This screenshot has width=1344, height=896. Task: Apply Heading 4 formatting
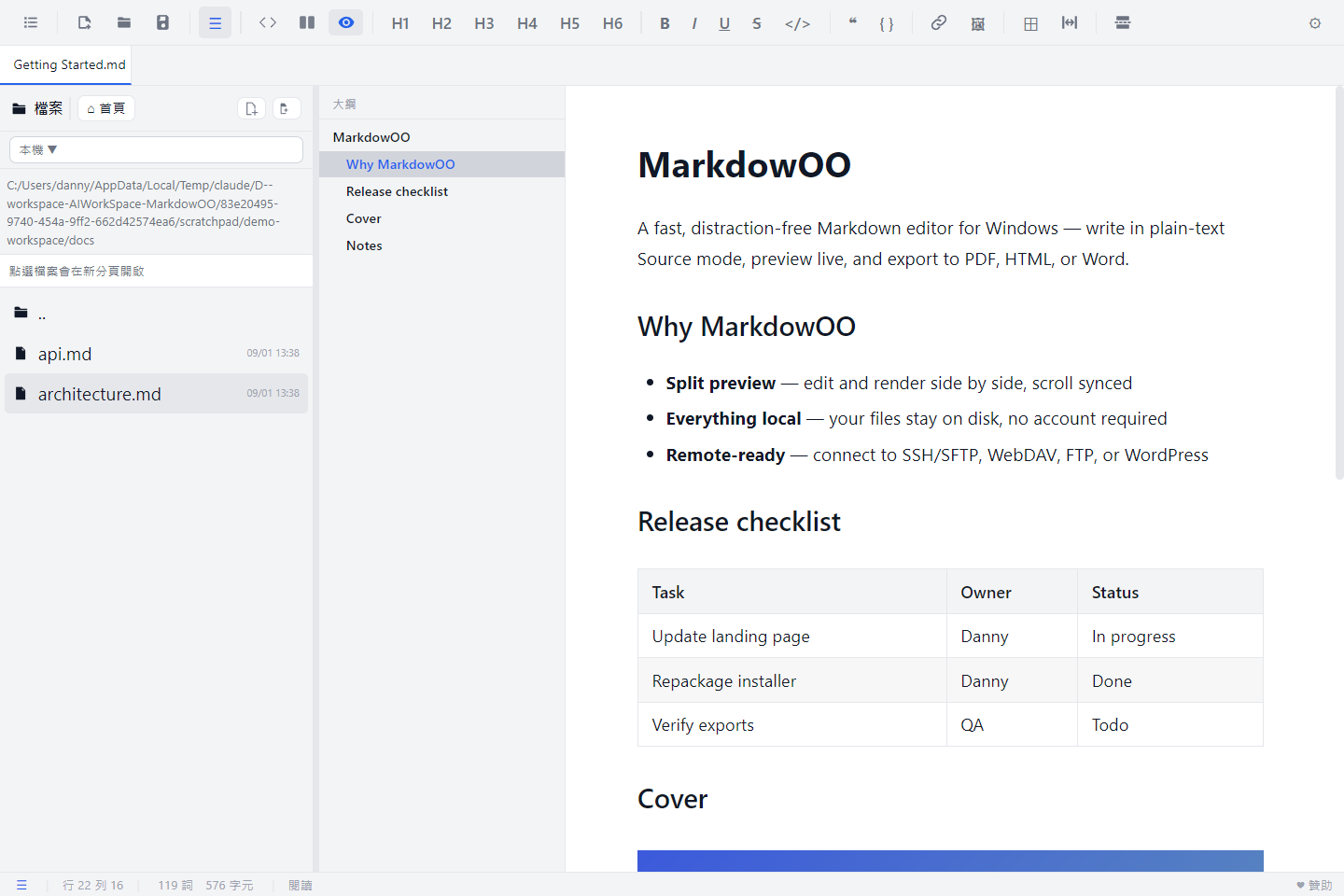(527, 23)
